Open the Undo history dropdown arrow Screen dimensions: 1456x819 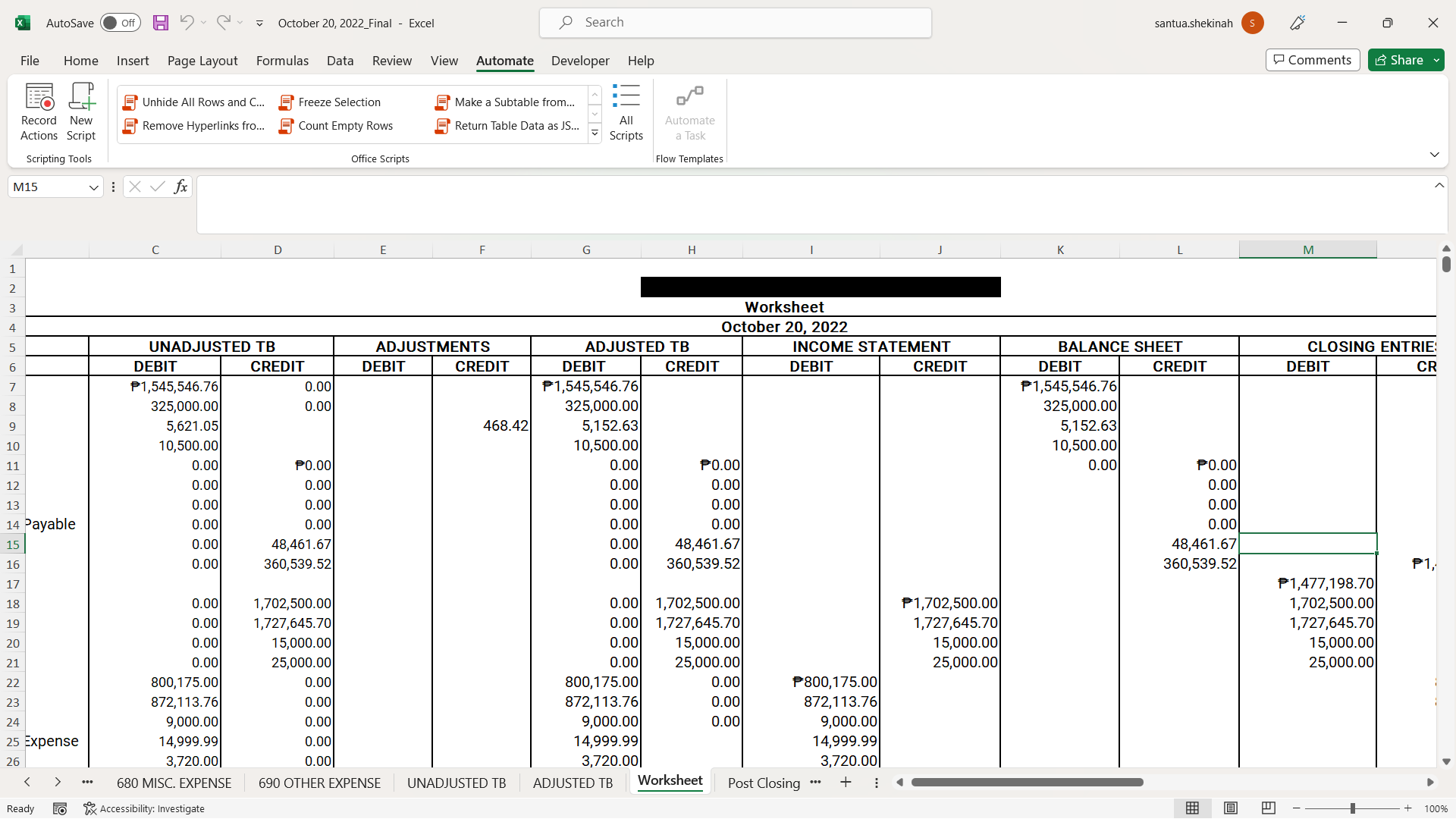[204, 23]
